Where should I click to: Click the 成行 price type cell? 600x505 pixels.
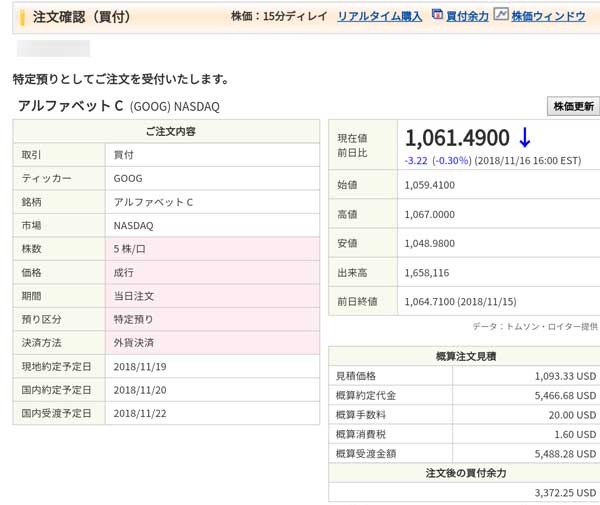pos(124,272)
